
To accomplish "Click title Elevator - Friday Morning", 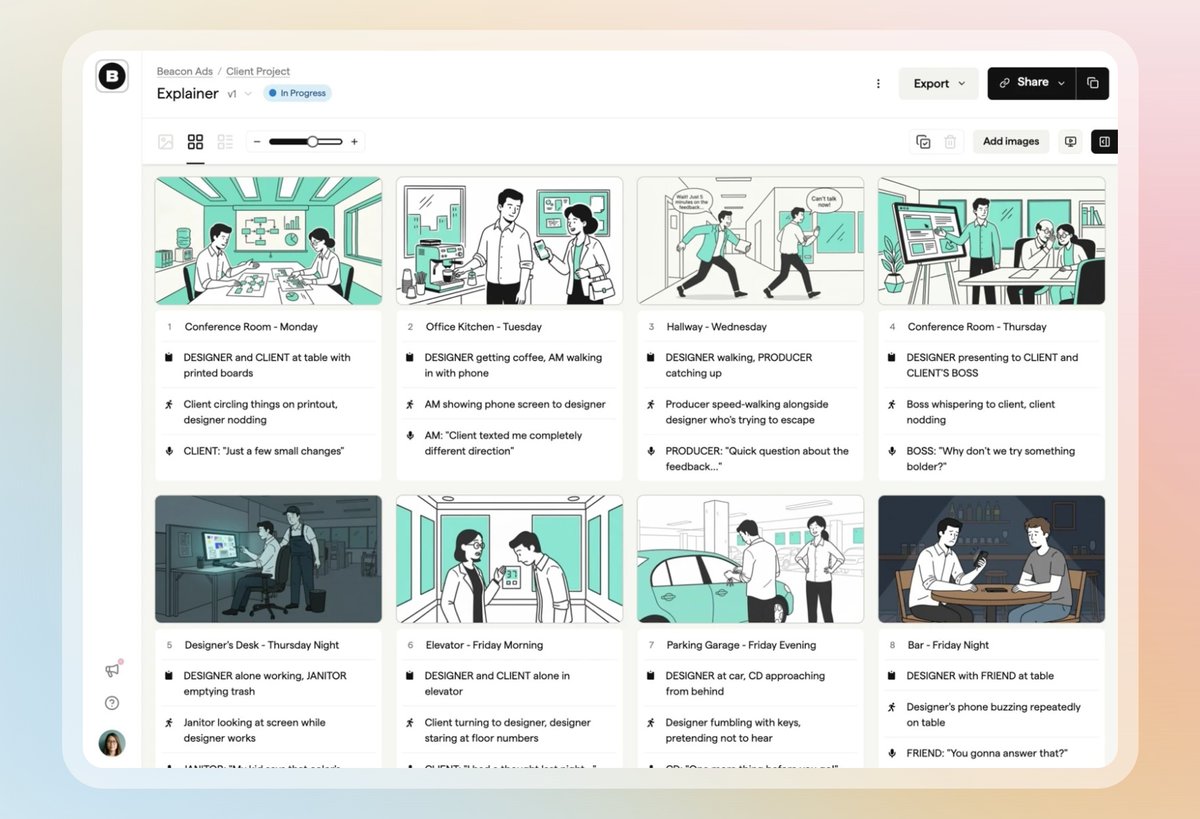I will 485,645.
